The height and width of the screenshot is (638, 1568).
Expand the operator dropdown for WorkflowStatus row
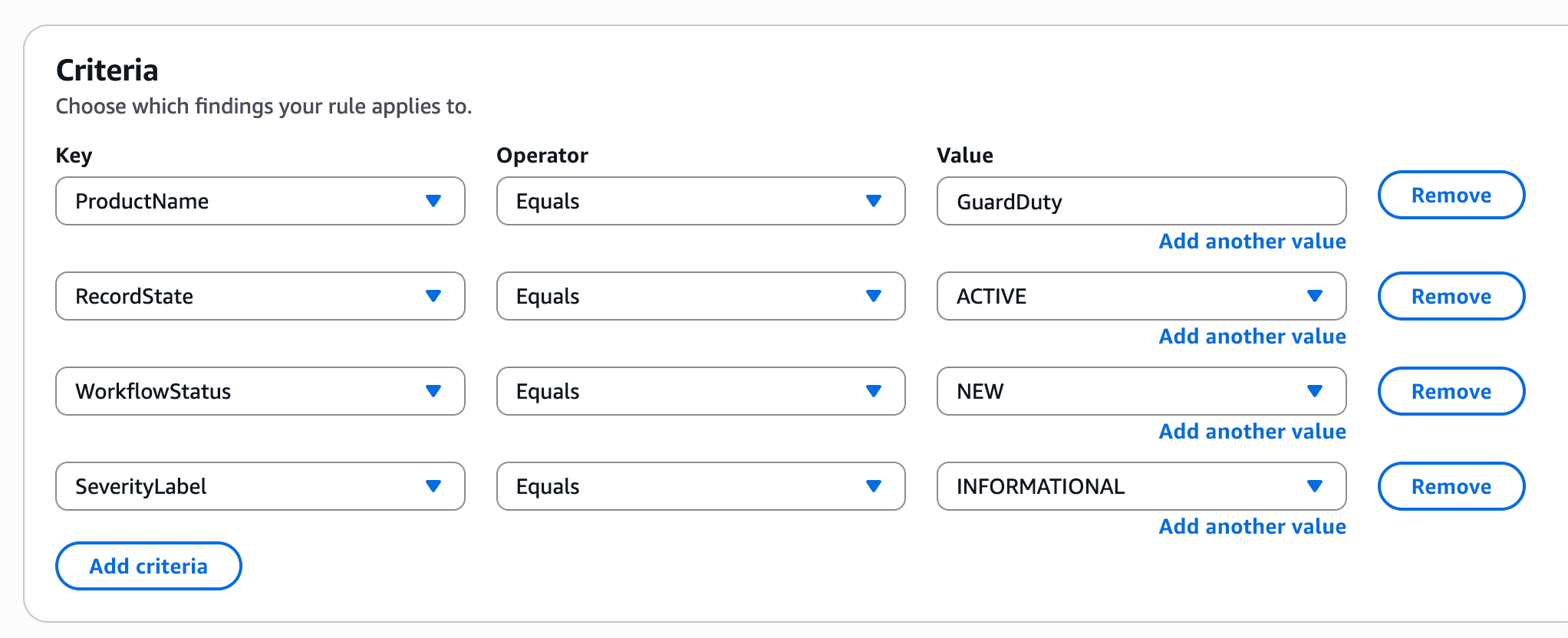(x=700, y=391)
